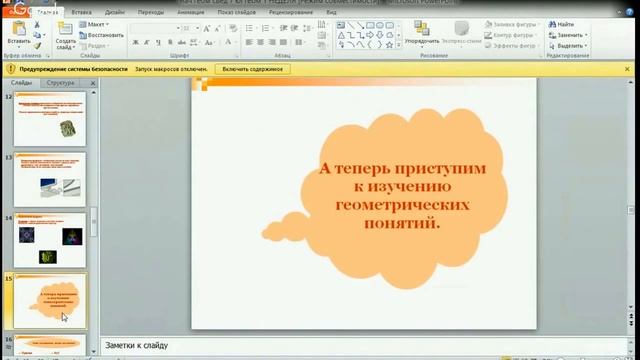Image resolution: width=640 pixels, height=360 pixels.
Task: Click the Включить содержимое button
Action: coord(253,69)
